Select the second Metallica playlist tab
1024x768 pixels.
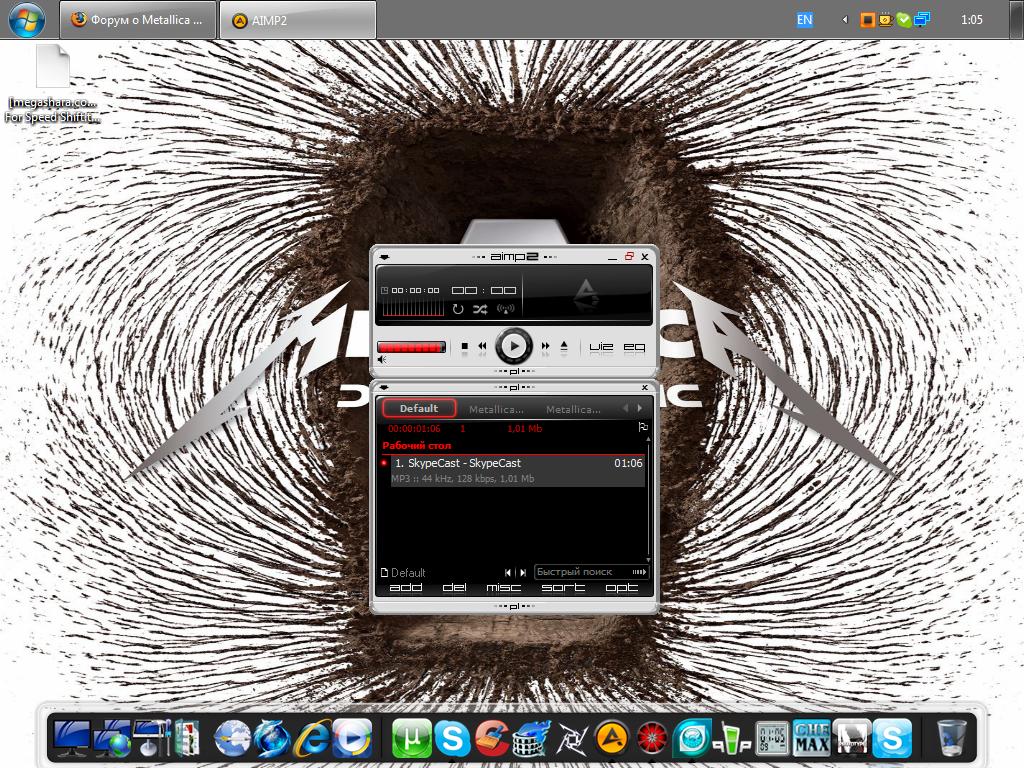(x=573, y=409)
